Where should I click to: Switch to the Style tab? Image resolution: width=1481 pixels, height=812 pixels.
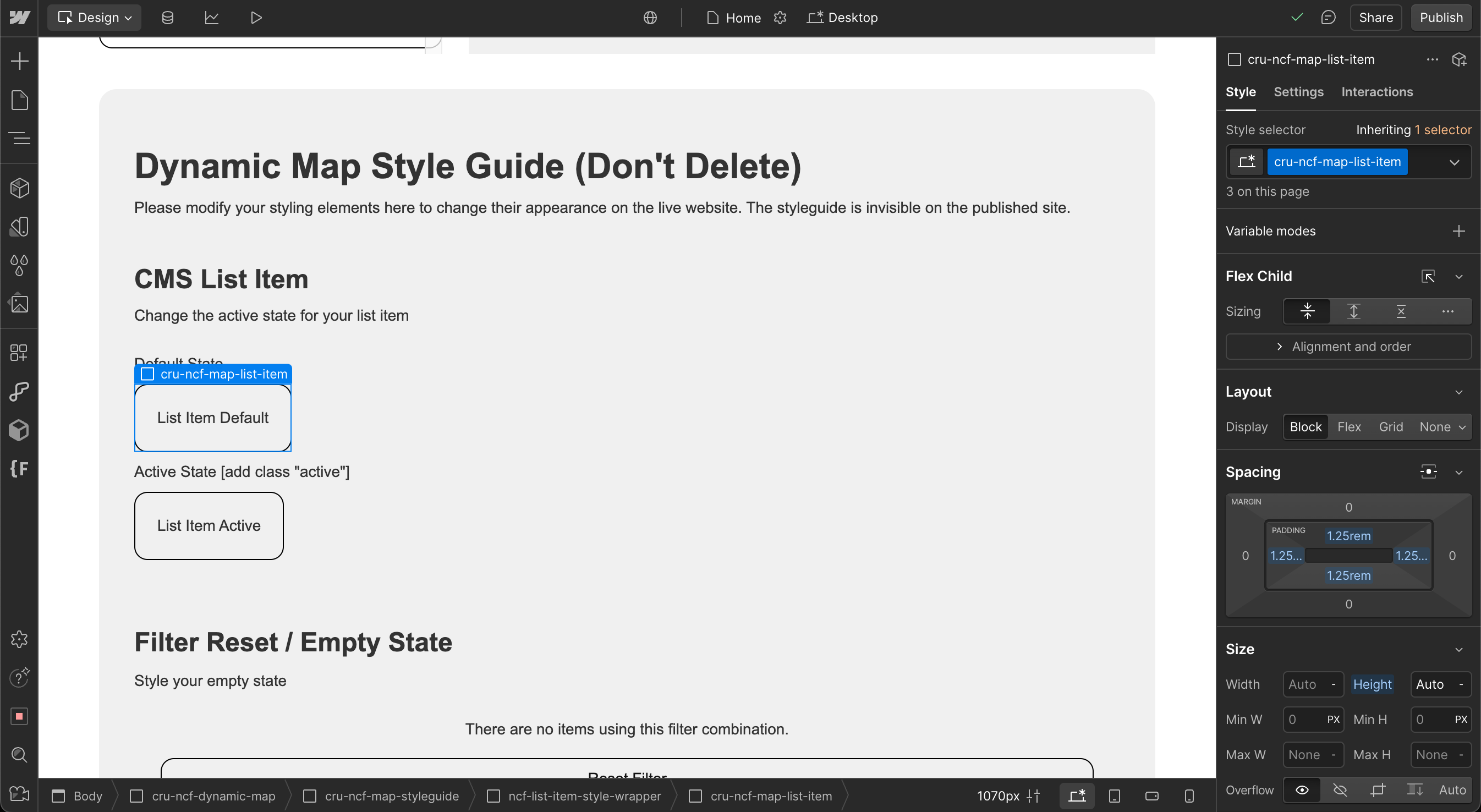point(1241,92)
